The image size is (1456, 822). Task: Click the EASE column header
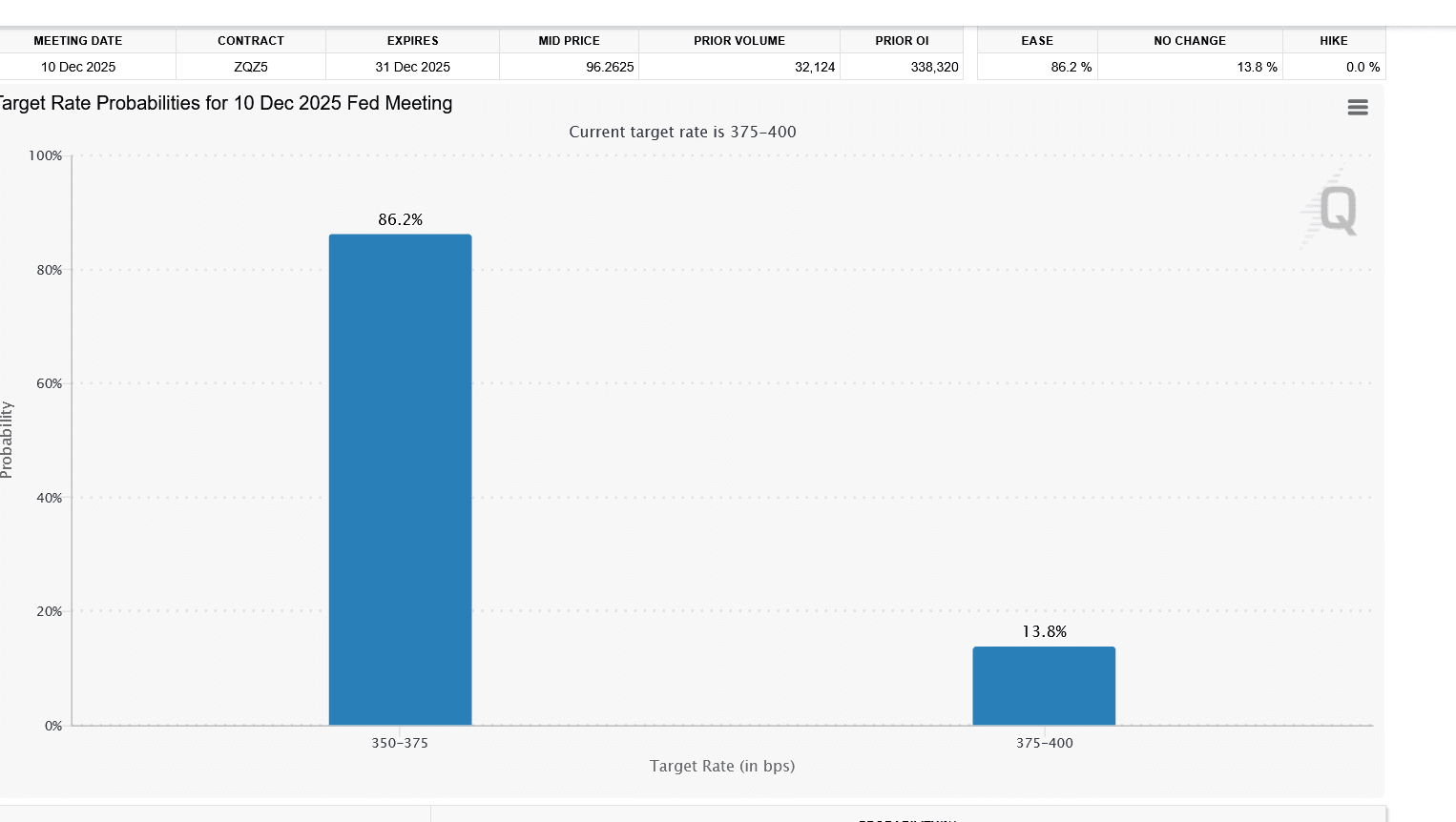click(1036, 40)
